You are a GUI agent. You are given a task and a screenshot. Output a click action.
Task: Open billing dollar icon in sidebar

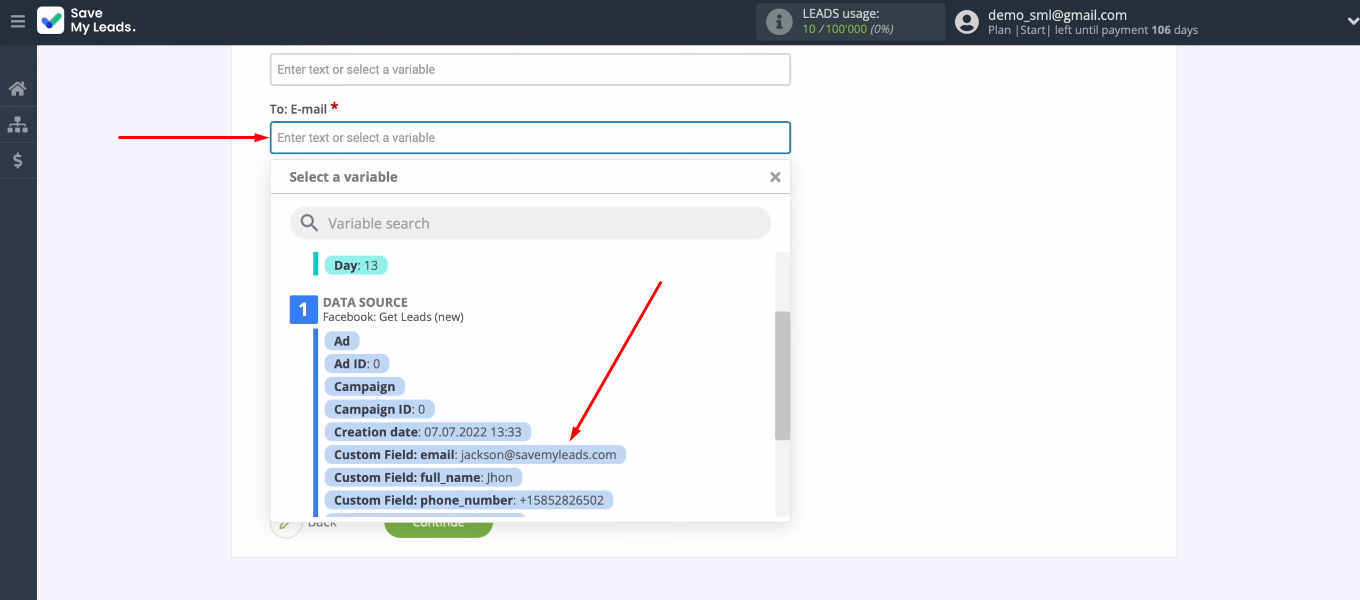click(x=18, y=160)
